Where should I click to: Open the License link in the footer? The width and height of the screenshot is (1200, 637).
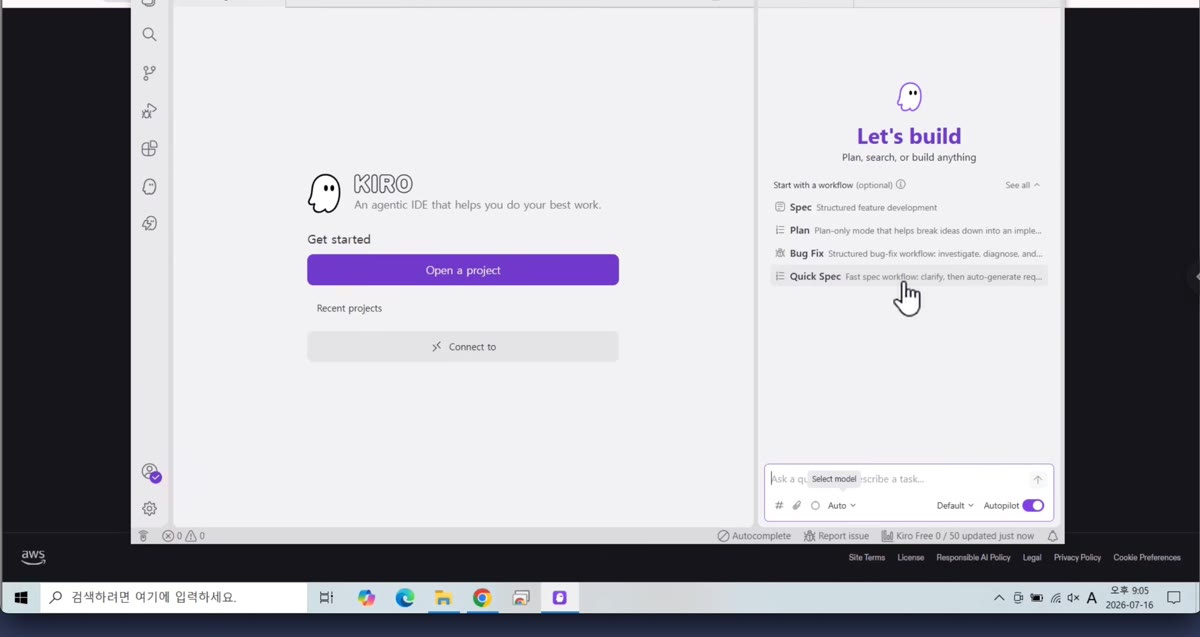910,558
